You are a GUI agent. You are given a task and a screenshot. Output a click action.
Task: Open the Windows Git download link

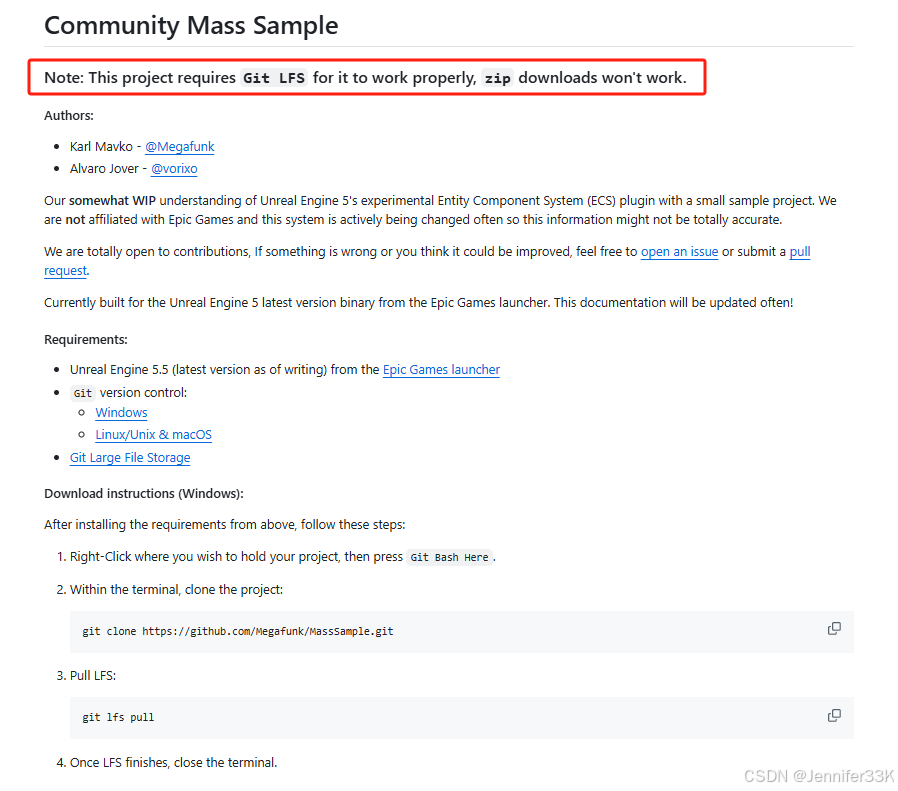pyautogui.click(x=121, y=412)
